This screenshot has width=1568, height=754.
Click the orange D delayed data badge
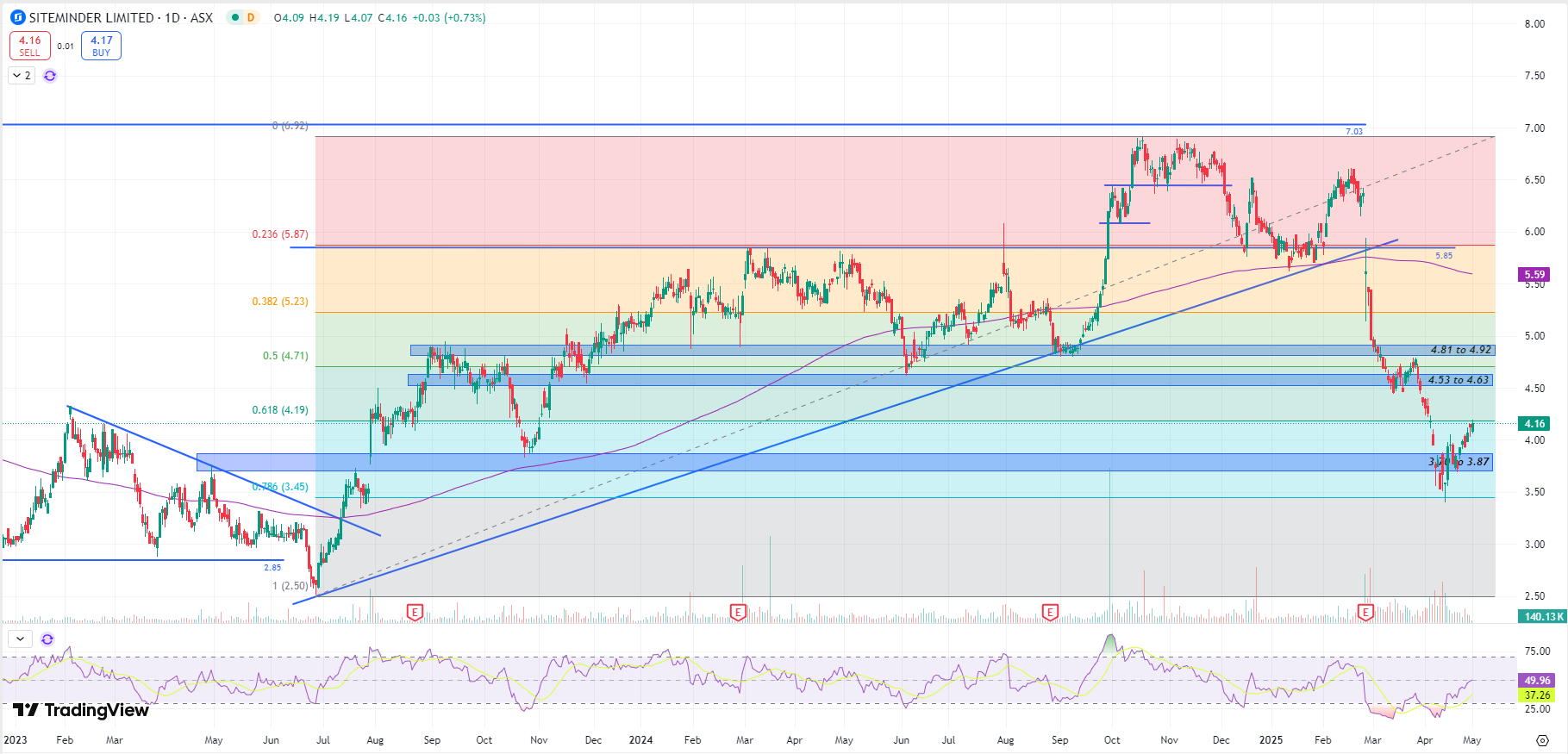tap(251, 17)
